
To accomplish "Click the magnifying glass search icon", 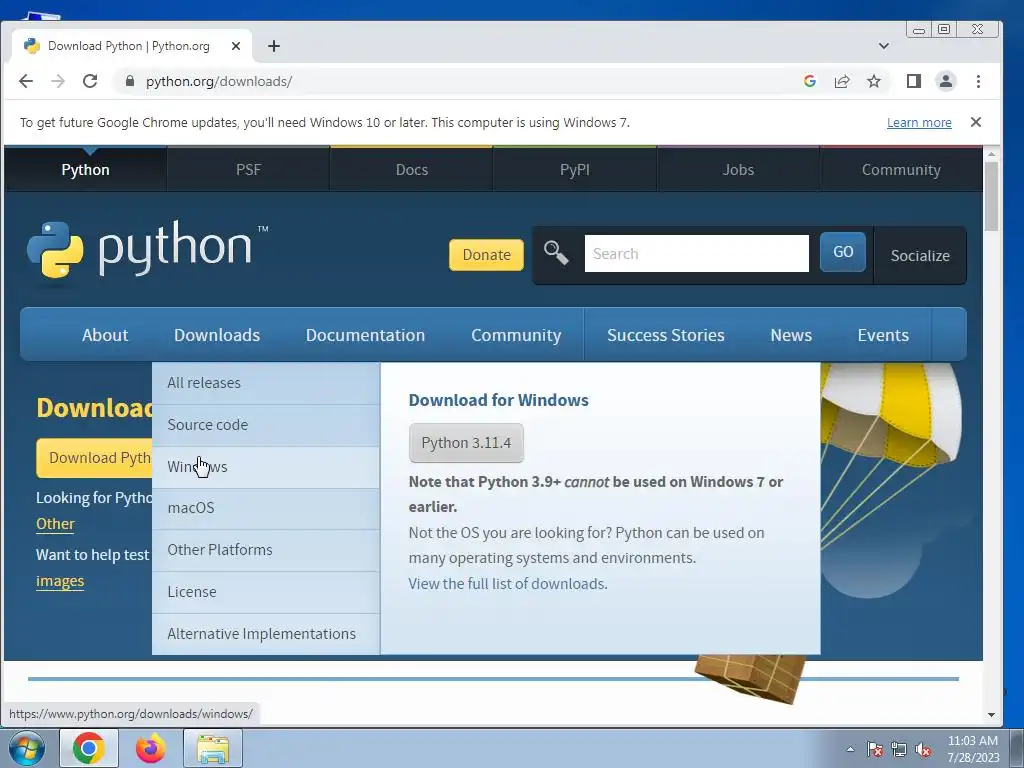I will point(556,252).
